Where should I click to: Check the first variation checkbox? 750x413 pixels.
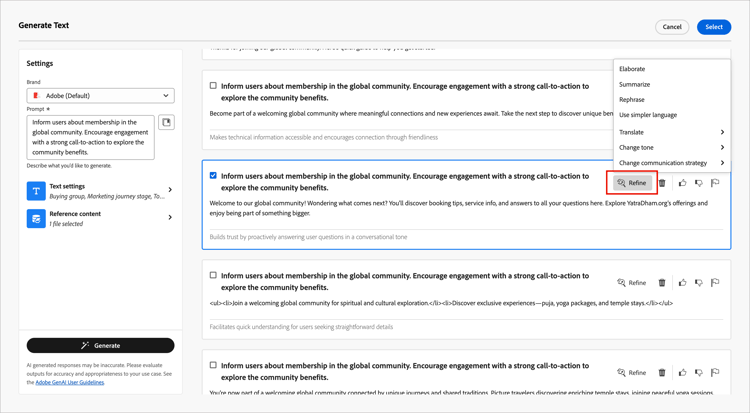click(213, 86)
